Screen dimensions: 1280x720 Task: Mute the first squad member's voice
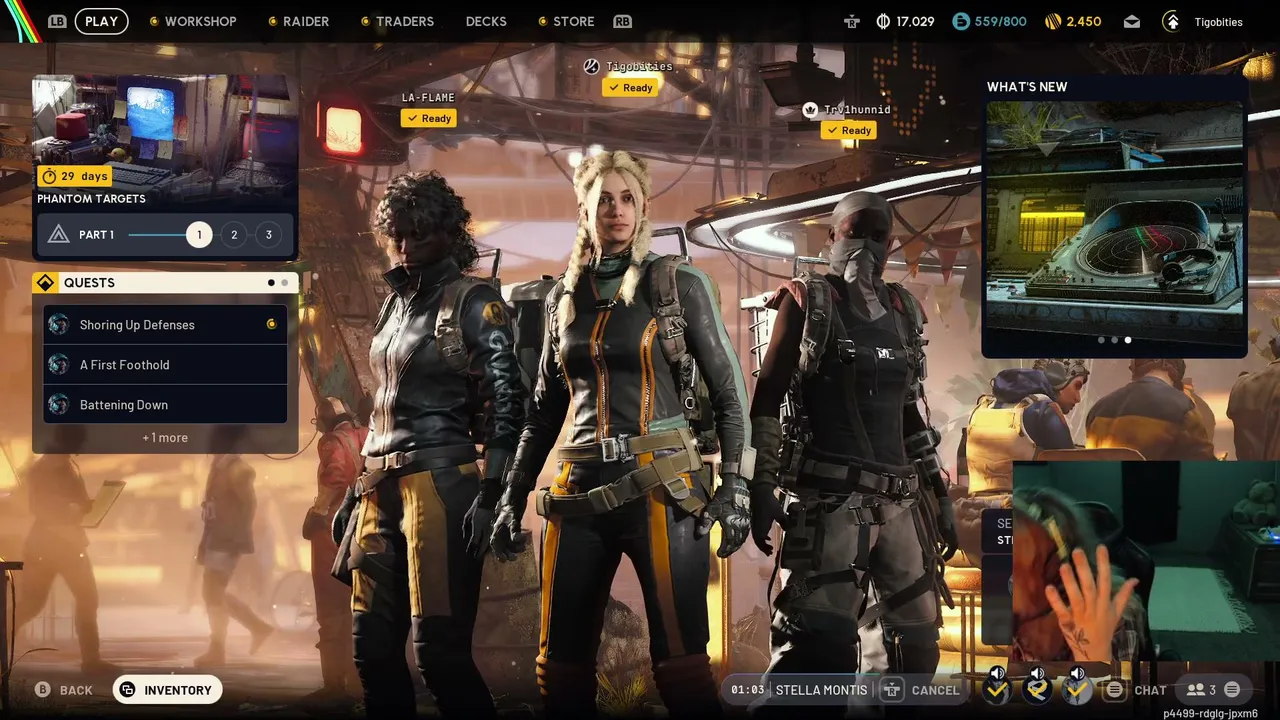[997, 673]
